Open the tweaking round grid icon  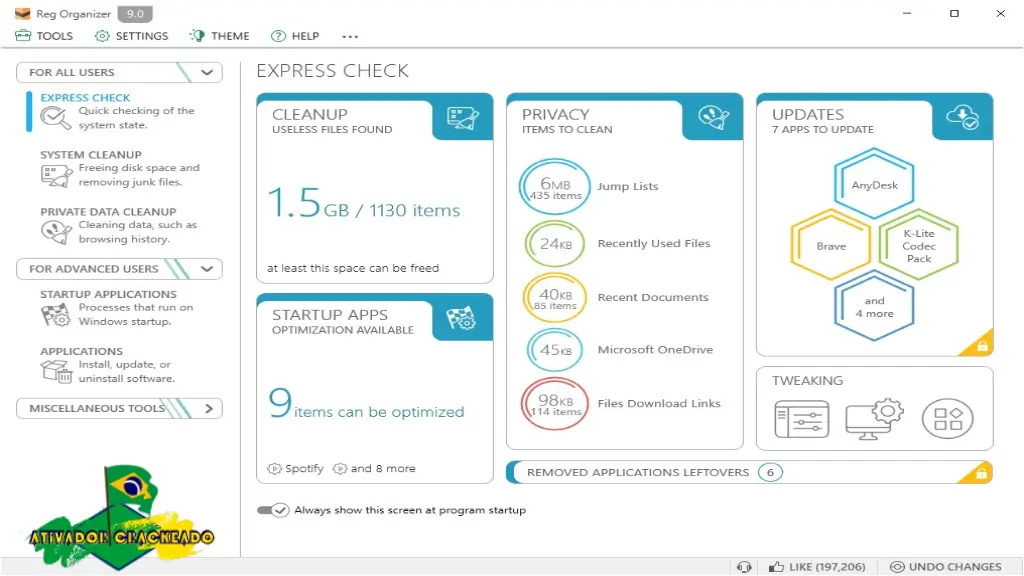point(948,419)
